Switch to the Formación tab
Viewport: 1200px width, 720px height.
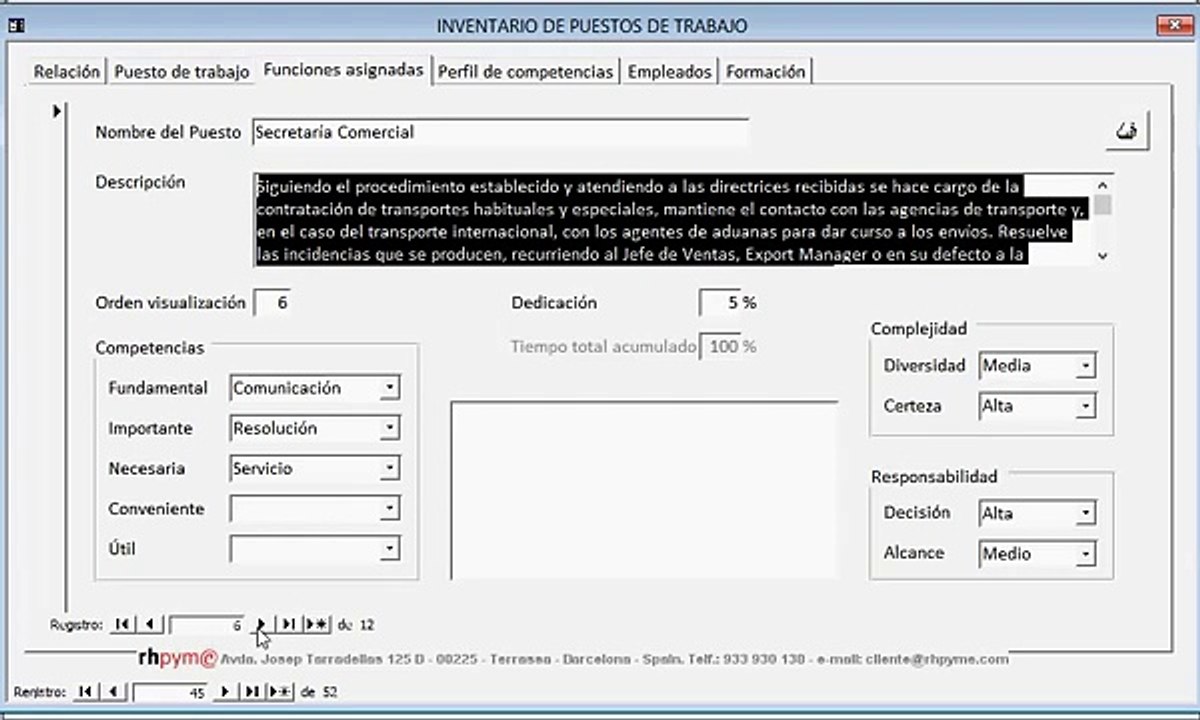coord(766,72)
